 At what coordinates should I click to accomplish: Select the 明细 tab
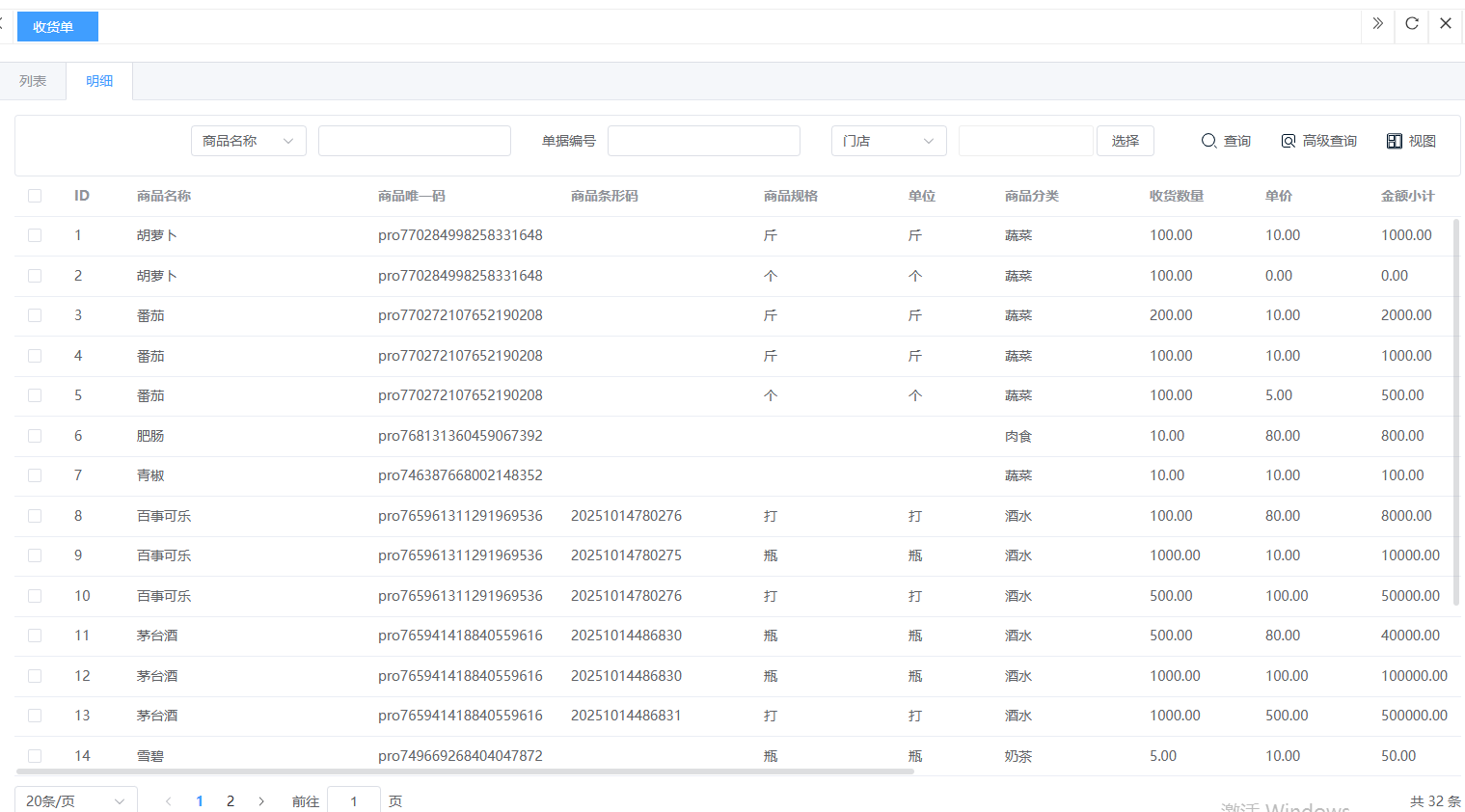99,81
